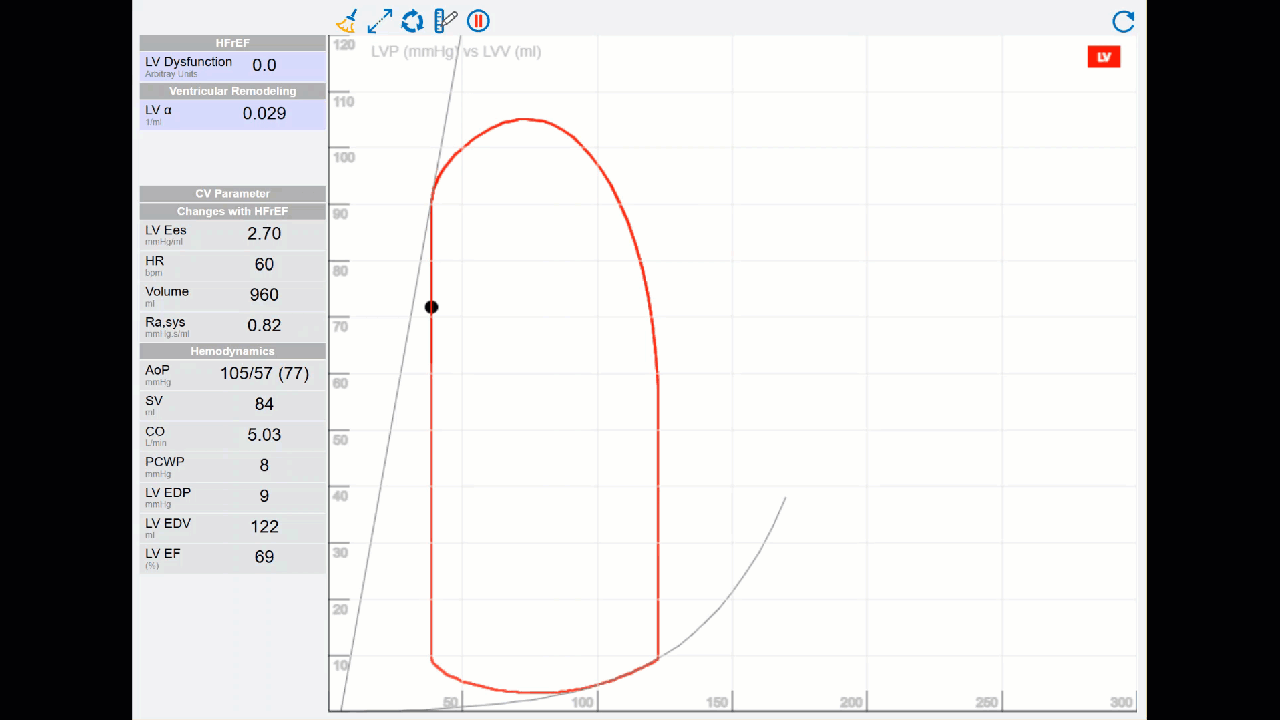Click the AoP reading 105/57 (77)
Screen dimensions: 1280x720
point(264,374)
